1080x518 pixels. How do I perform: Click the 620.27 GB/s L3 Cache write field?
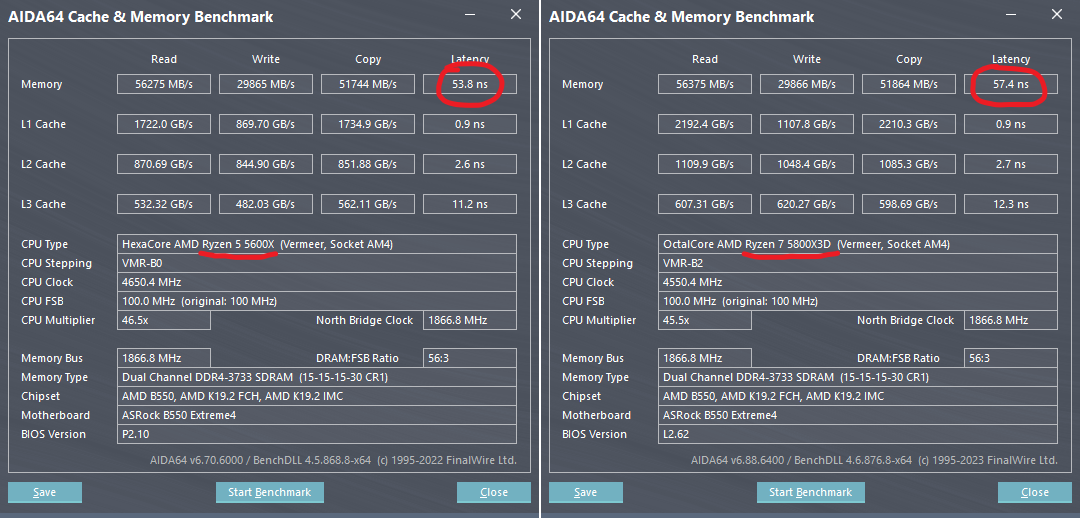807,204
